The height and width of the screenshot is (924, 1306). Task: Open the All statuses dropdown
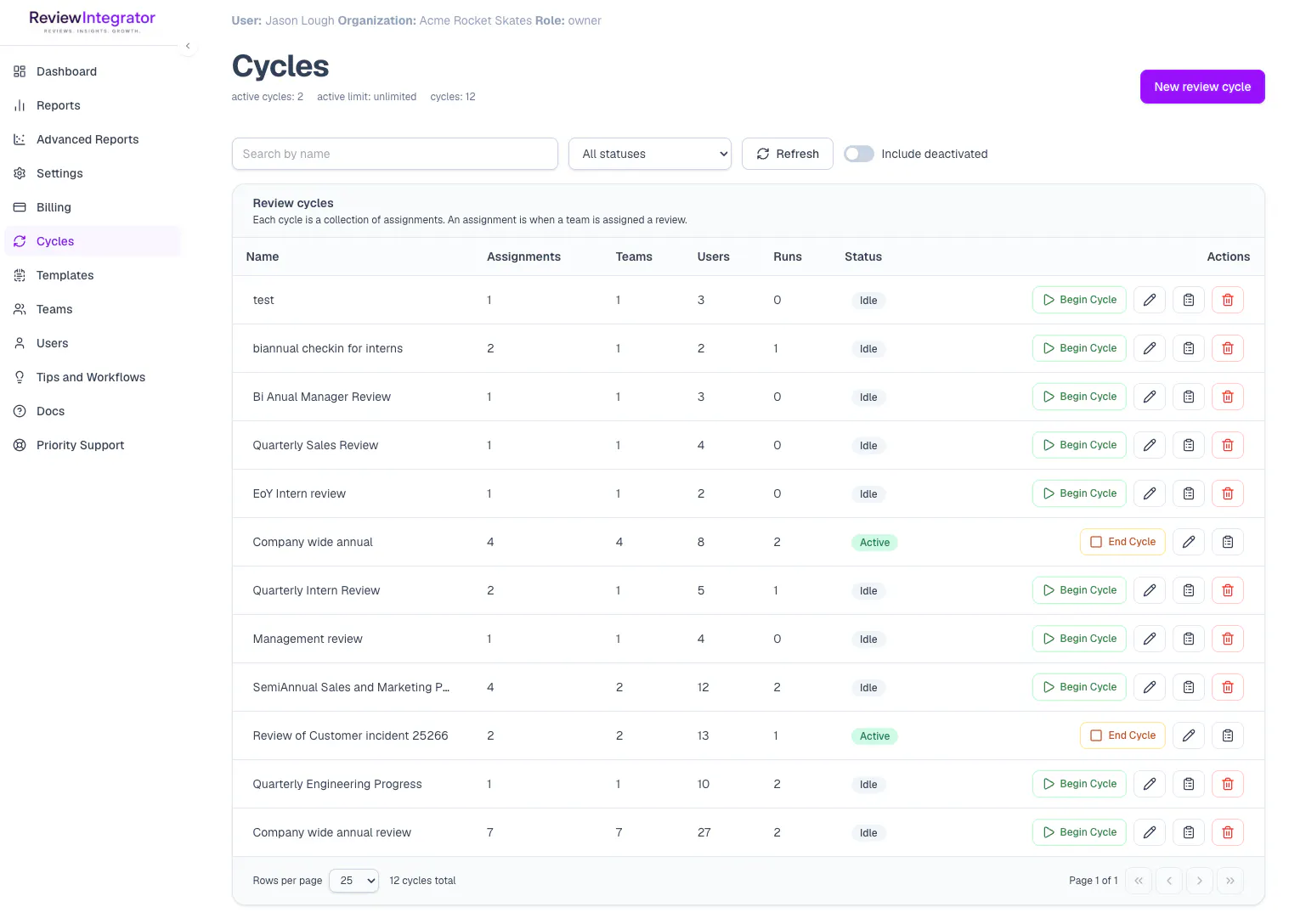(650, 154)
